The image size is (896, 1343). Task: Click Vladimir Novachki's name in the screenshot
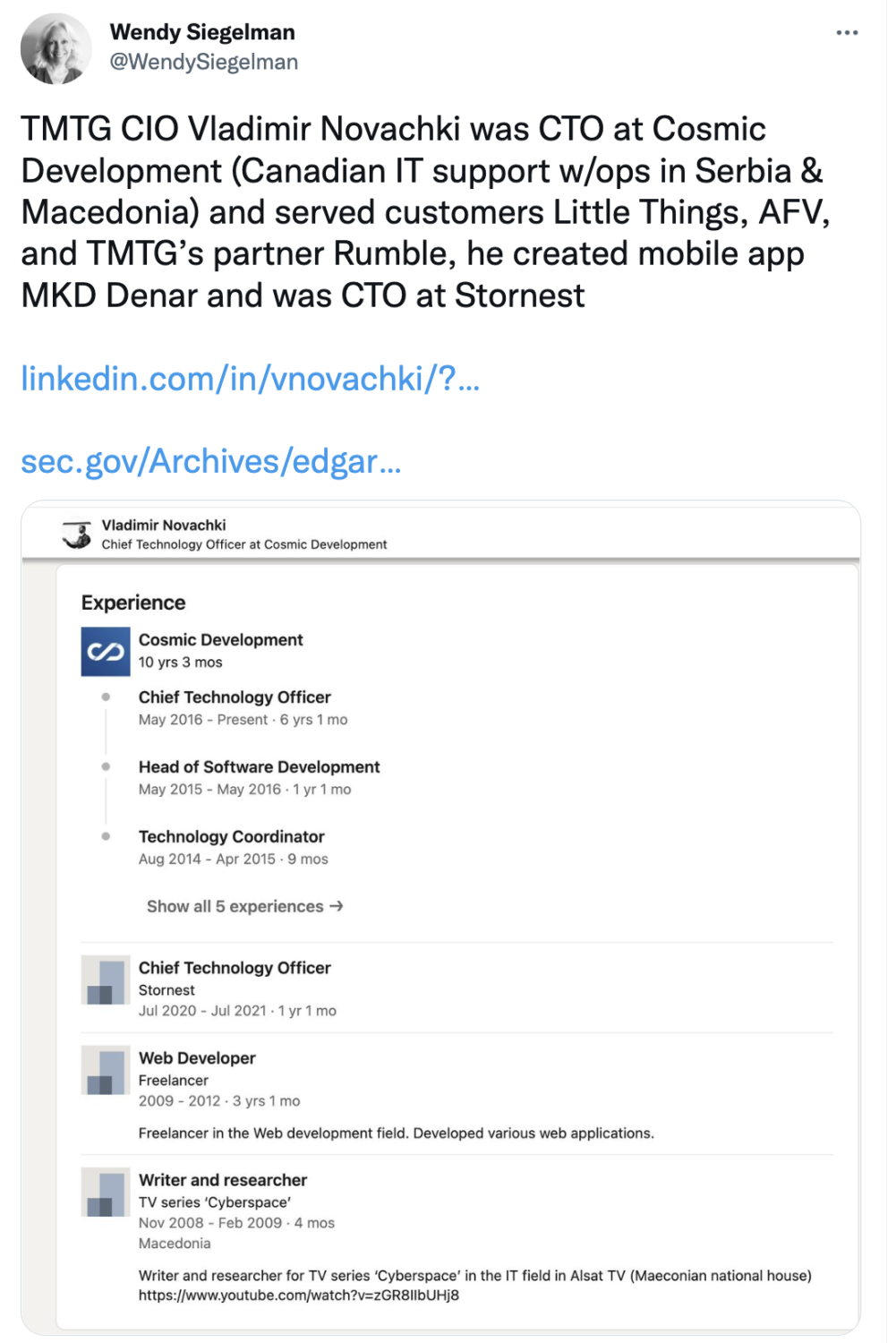[x=165, y=525]
